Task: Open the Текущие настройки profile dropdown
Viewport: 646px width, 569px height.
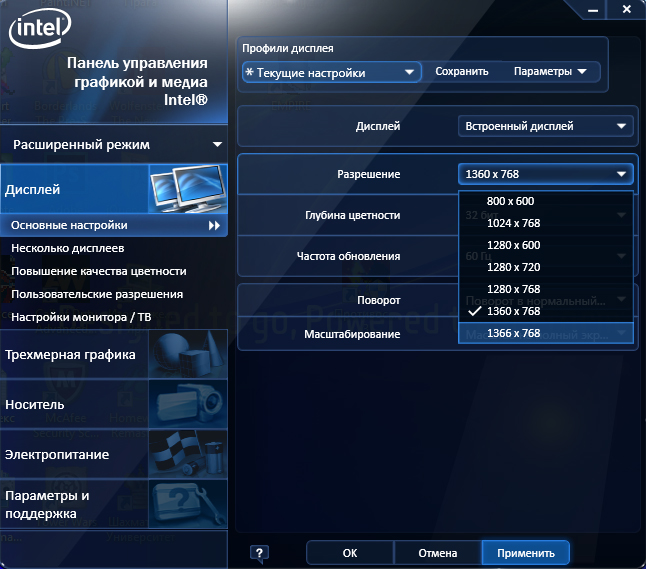Action: pos(331,73)
